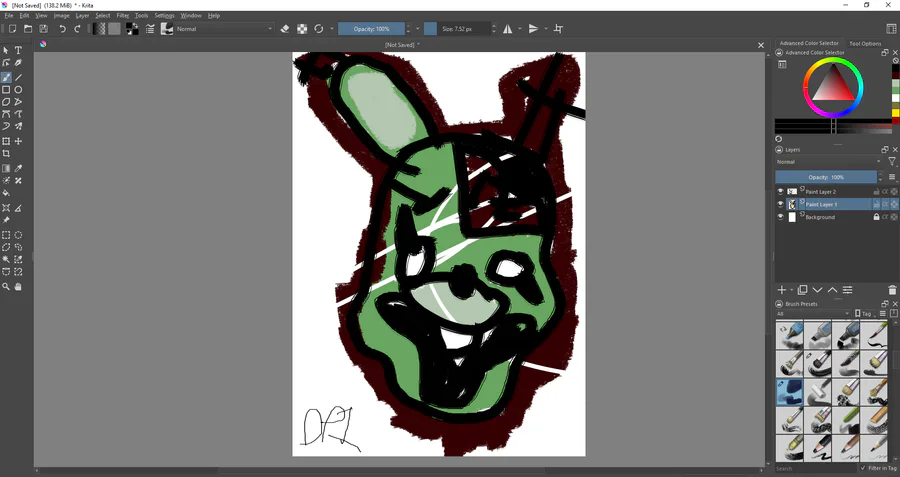Create a new document

[12, 29]
